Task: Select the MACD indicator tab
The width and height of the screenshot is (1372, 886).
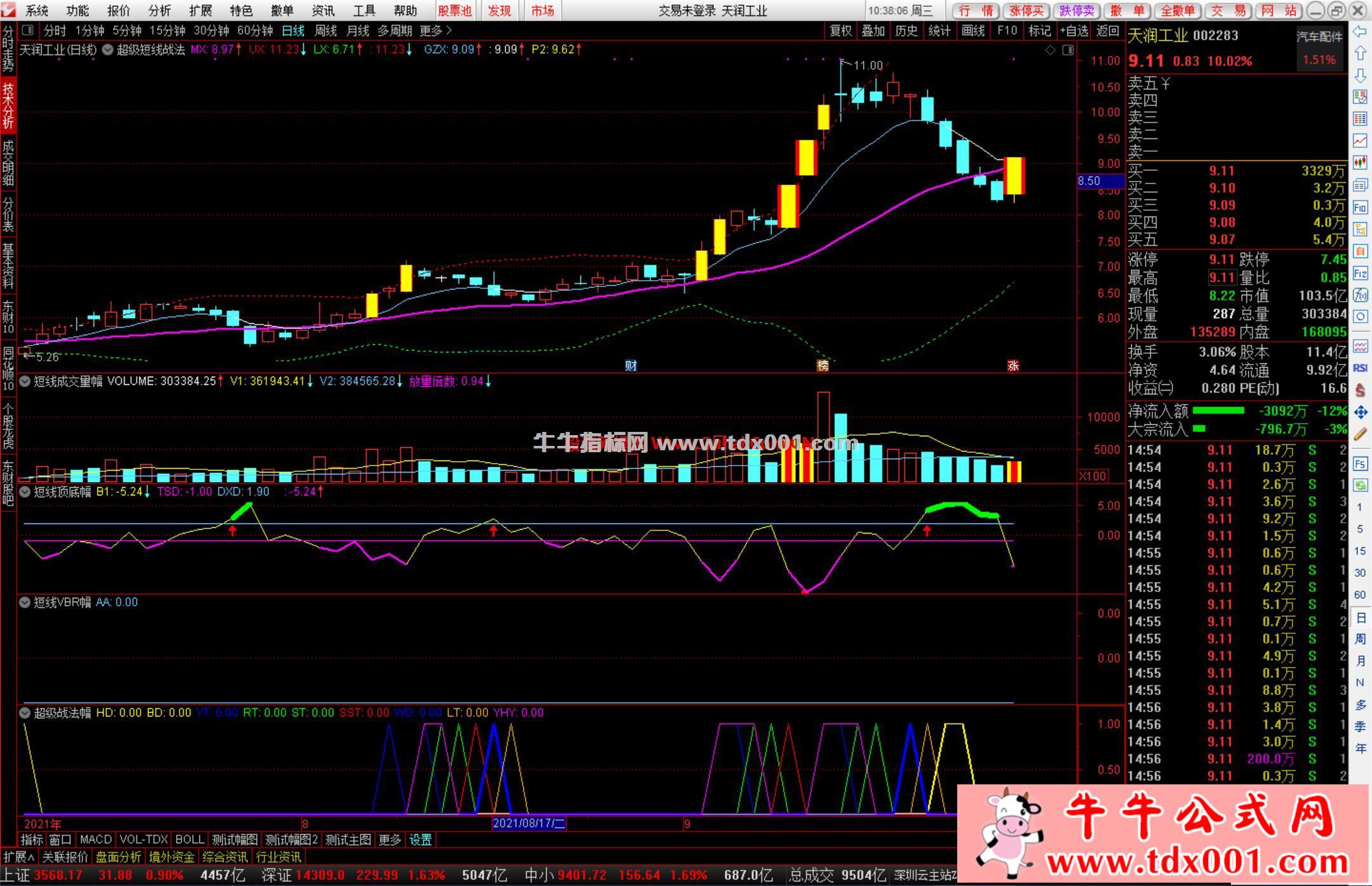Action: coord(96,840)
